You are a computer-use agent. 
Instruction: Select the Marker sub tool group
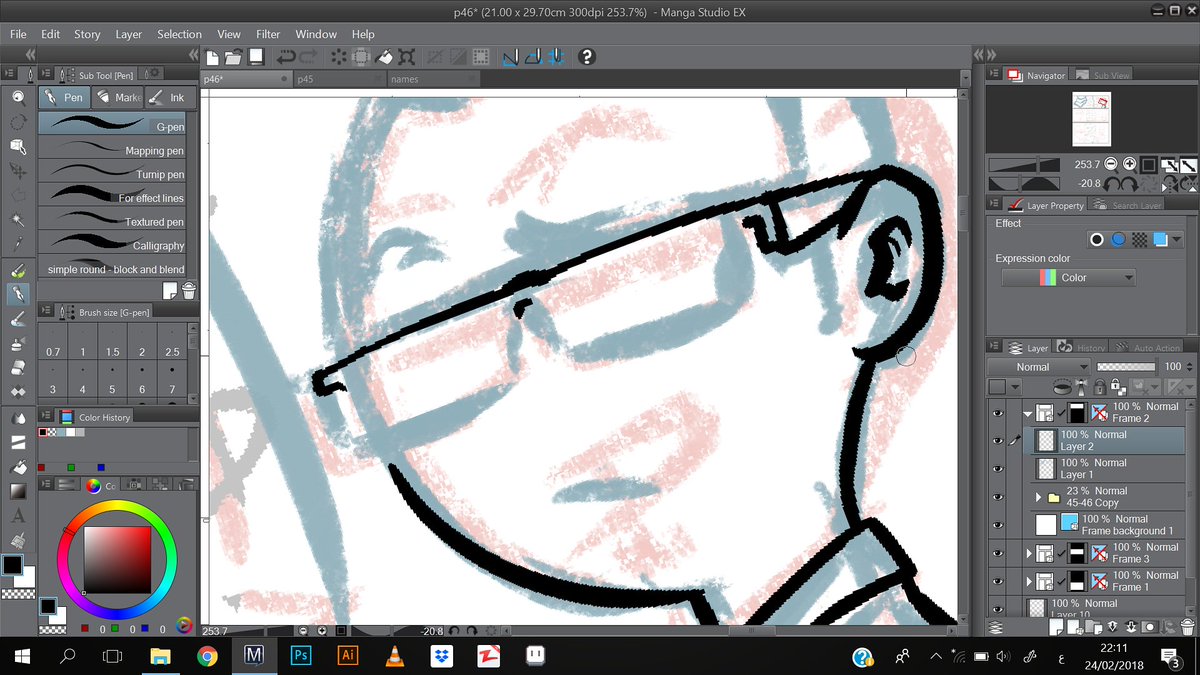point(118,97)
